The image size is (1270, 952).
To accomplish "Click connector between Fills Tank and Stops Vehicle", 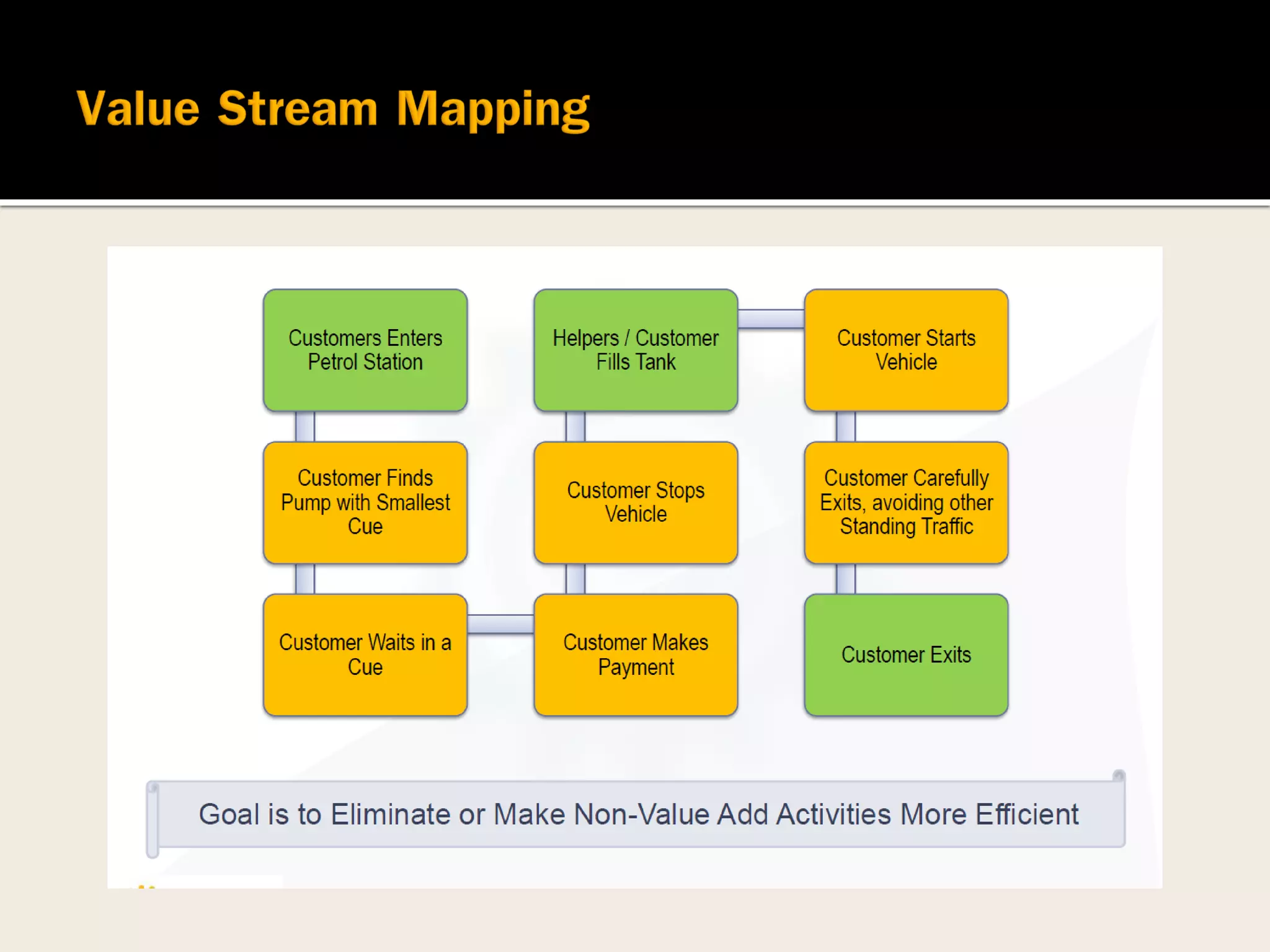I will [x=575, y=426].
